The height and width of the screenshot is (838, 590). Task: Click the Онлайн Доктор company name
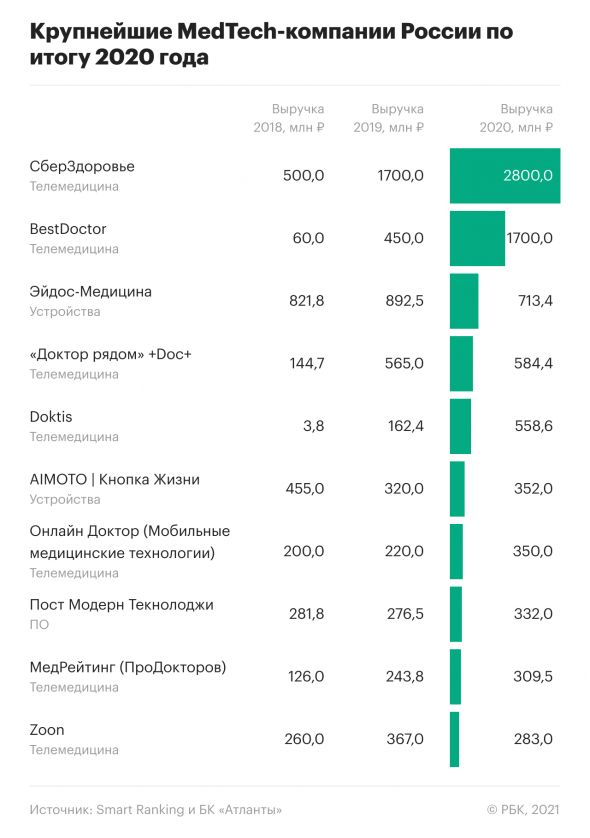click(130, 542)
